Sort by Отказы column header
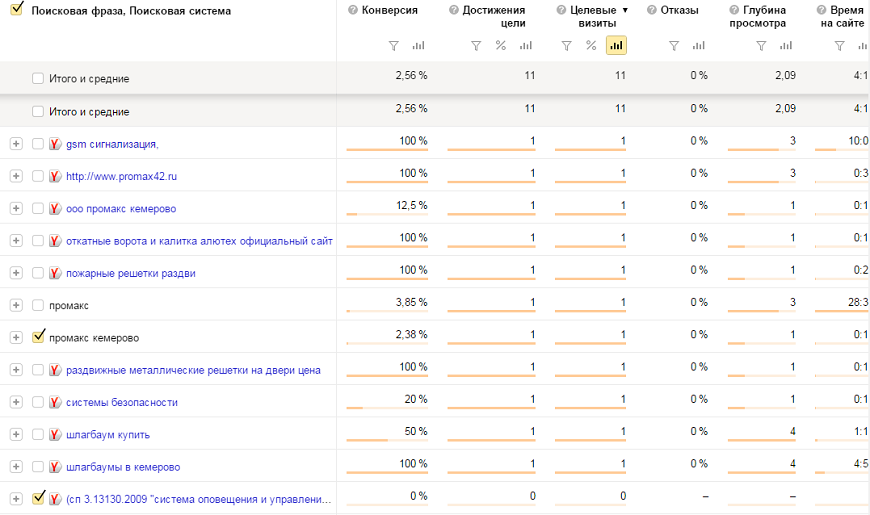 679,10
